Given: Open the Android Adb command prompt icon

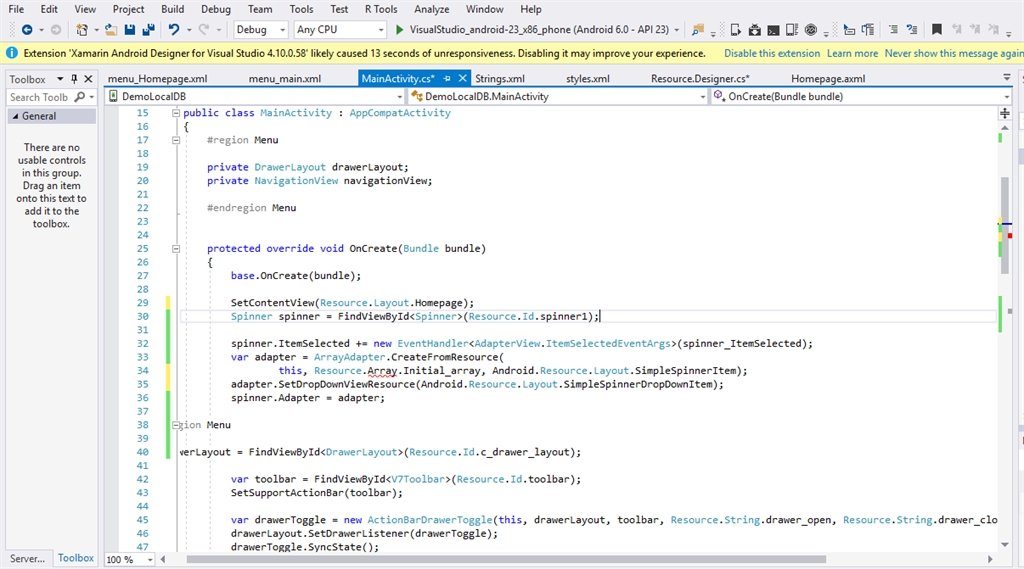Looking at the screenshot, I should click(773, 29).
